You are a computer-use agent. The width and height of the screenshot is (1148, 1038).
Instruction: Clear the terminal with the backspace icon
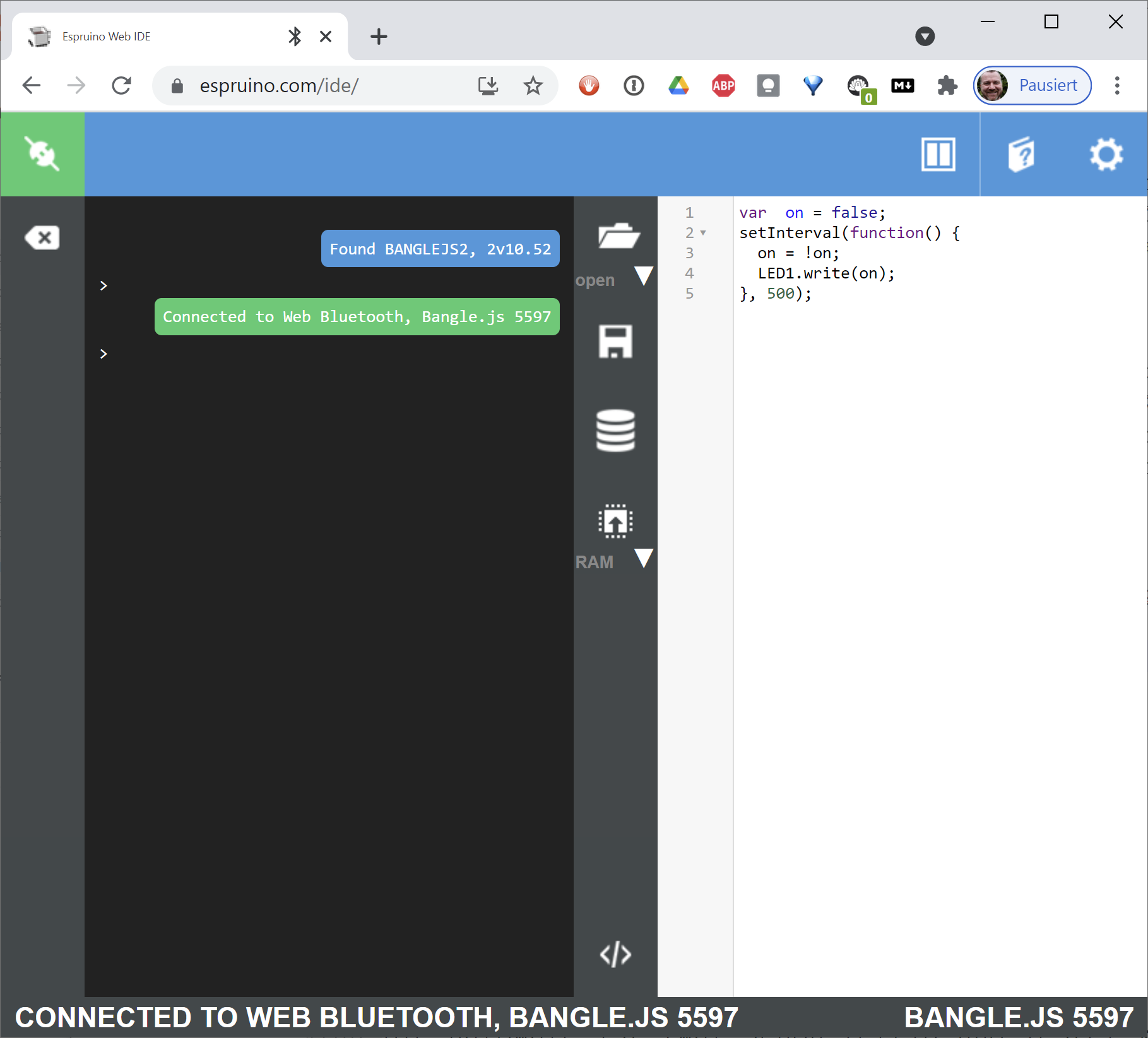42,238
